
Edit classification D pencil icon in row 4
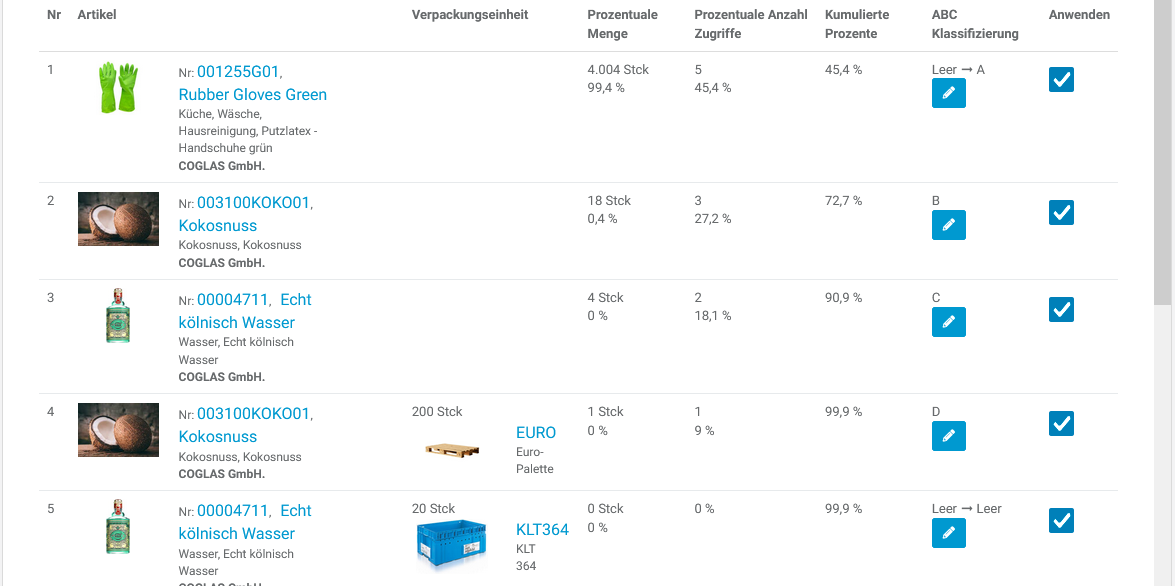point(948,436)
